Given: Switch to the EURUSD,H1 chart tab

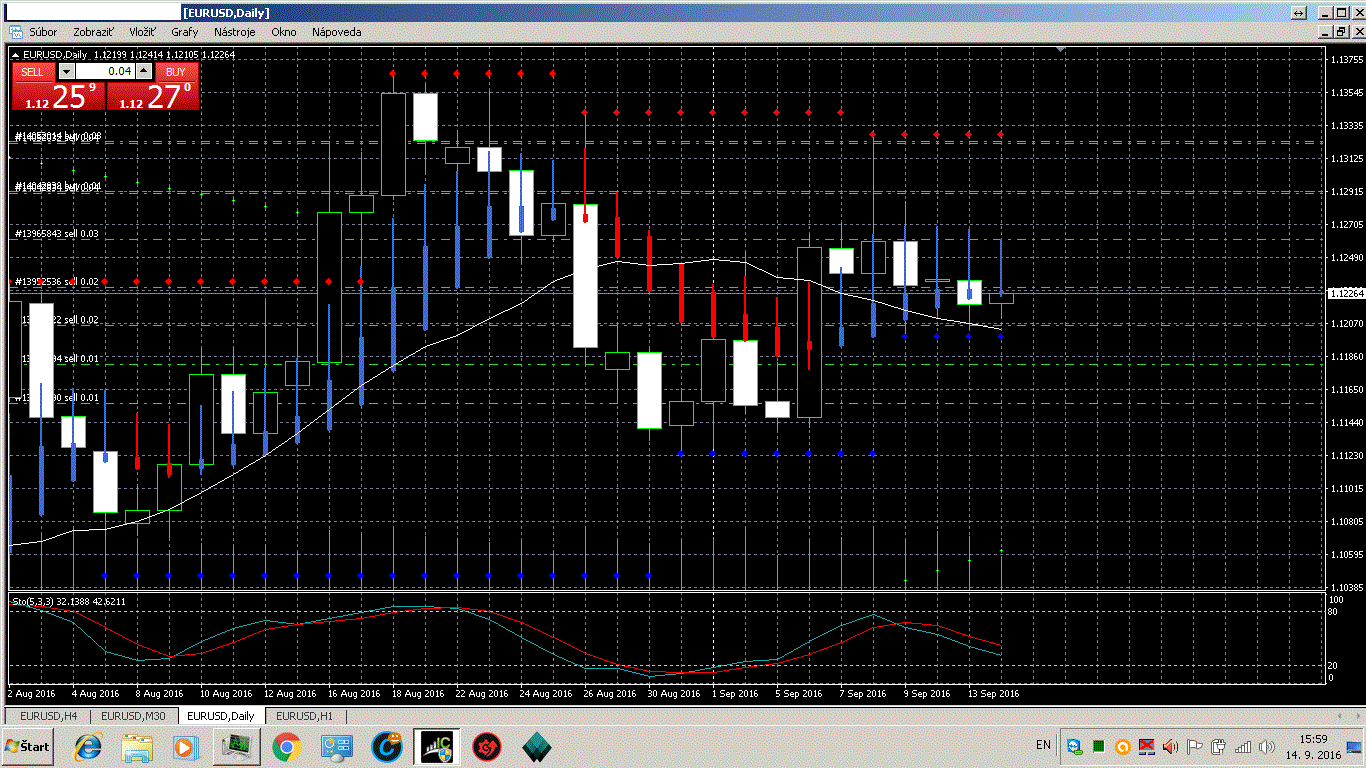Looking at the screenshot, I should pyautogui.click(x=304, y=716).
